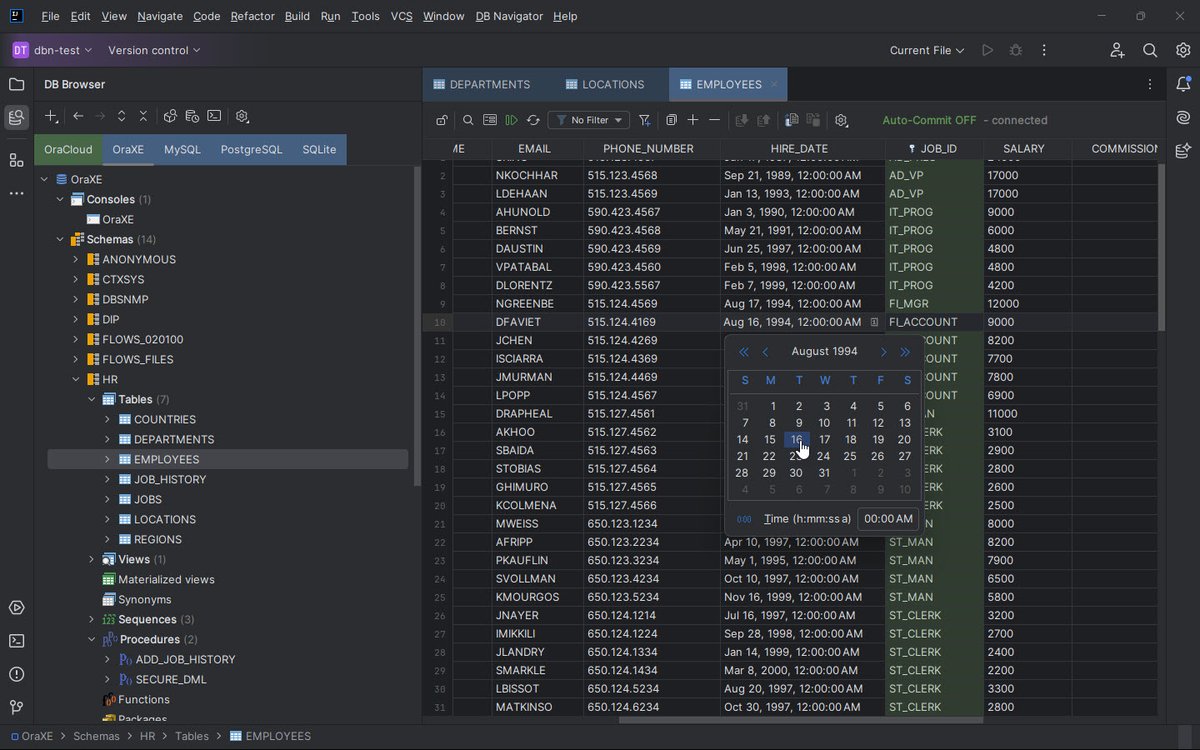Image resolution: width=1200 pixels, height=750 pixels.
Task: Open IDE settings gear in title bar
Action: (x=1182, y=50)
